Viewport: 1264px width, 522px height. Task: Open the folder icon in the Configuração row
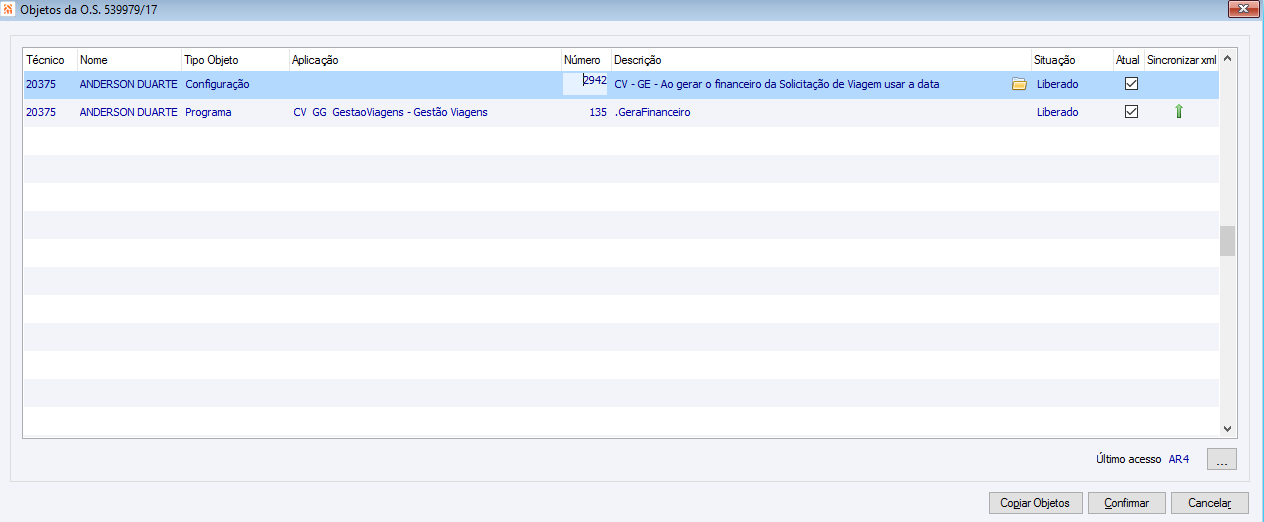click(1019, 84)
